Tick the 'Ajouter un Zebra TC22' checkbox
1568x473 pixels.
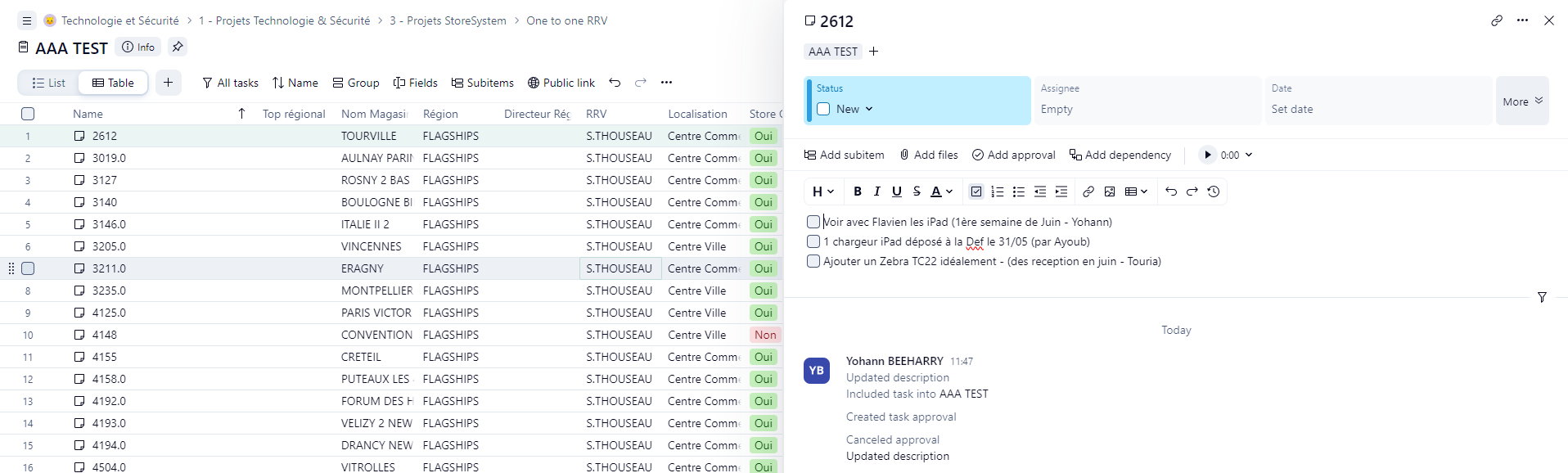[x=813, y=261]
